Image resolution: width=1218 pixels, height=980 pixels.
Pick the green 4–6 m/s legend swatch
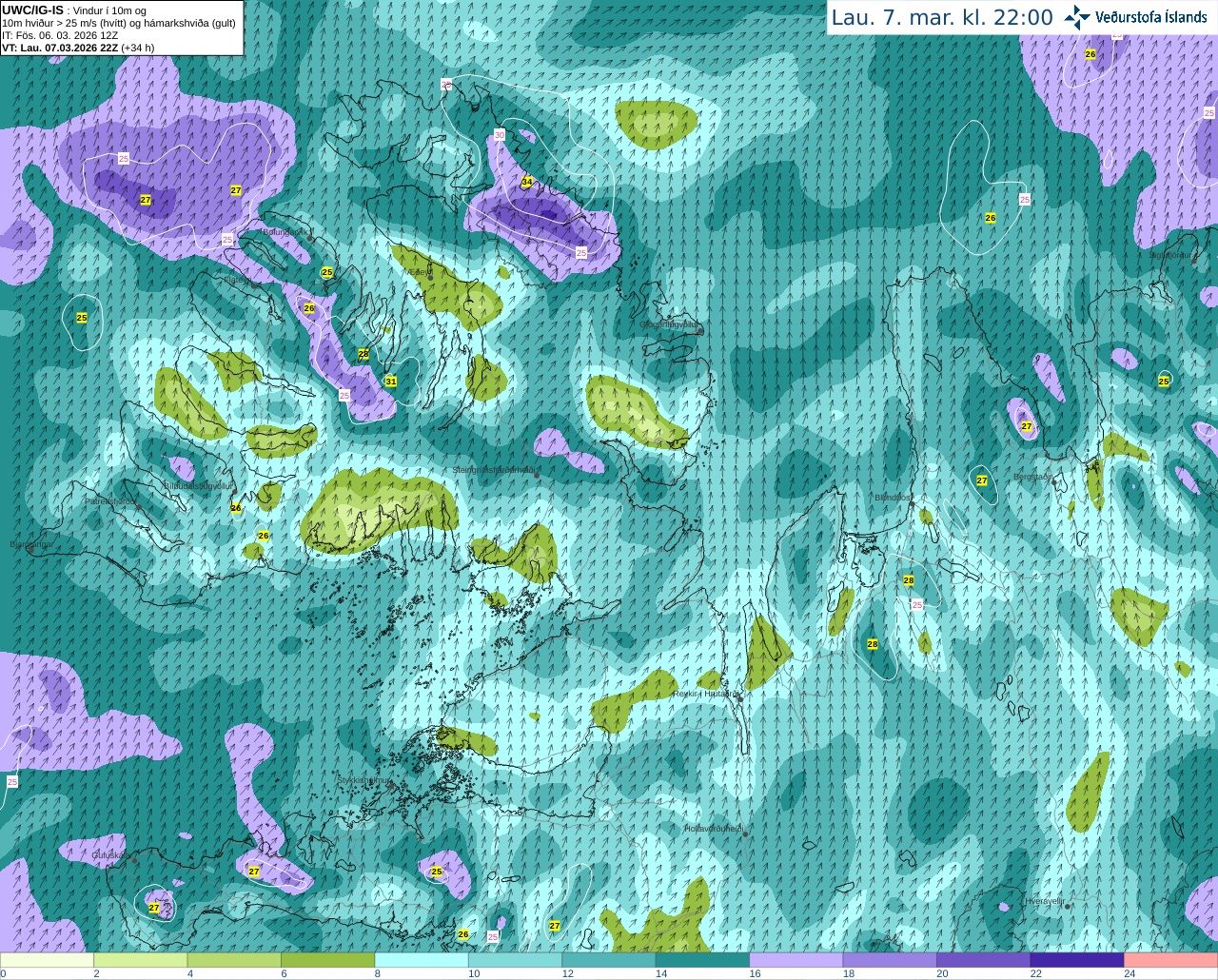[x=234, y=960]
